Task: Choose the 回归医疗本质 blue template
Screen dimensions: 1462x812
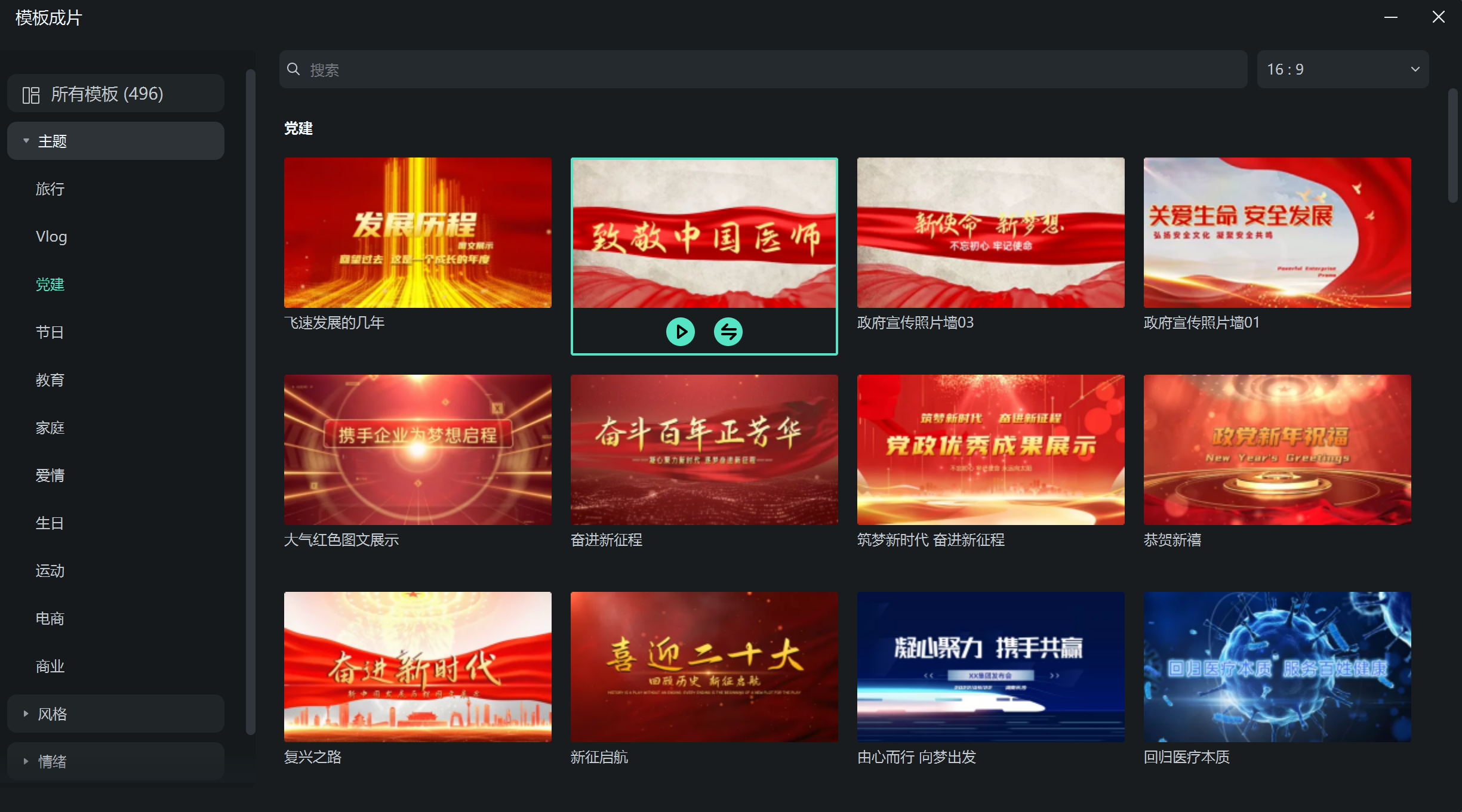Action: click(x=1277, y=667)
